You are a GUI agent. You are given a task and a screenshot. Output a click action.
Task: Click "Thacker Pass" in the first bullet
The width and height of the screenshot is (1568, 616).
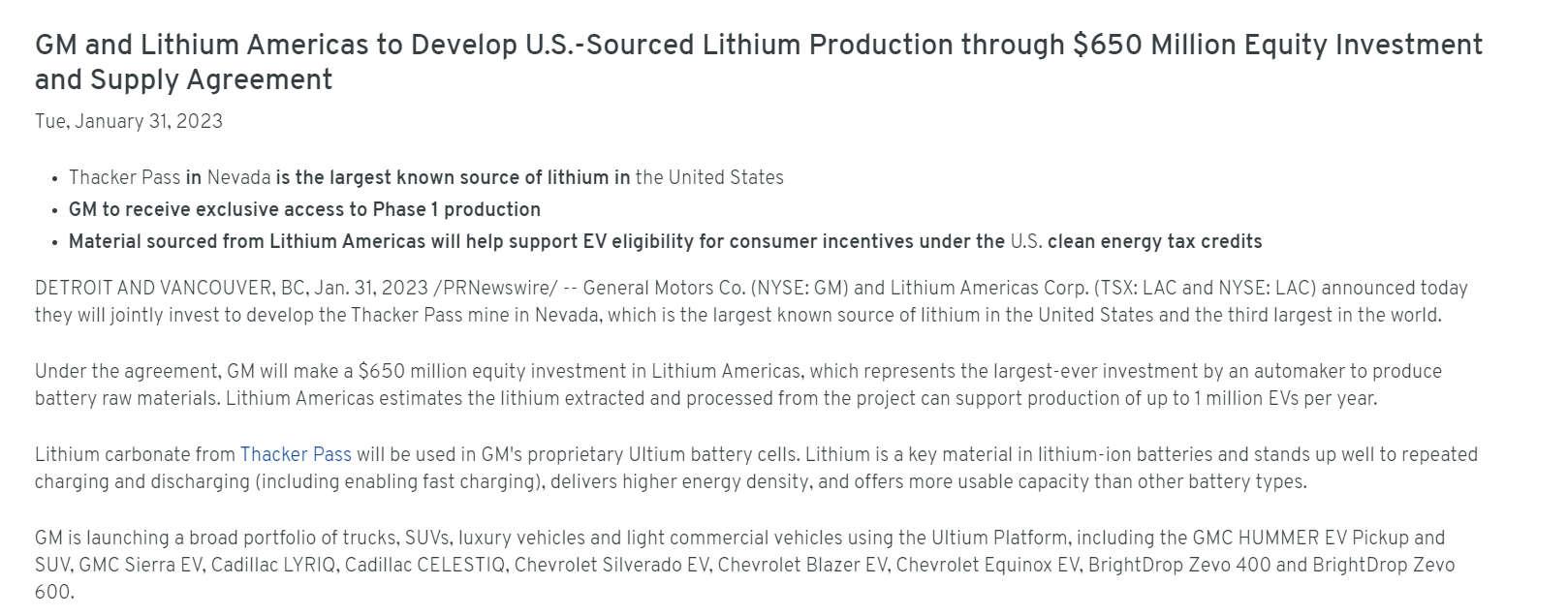tap(124, 177)
